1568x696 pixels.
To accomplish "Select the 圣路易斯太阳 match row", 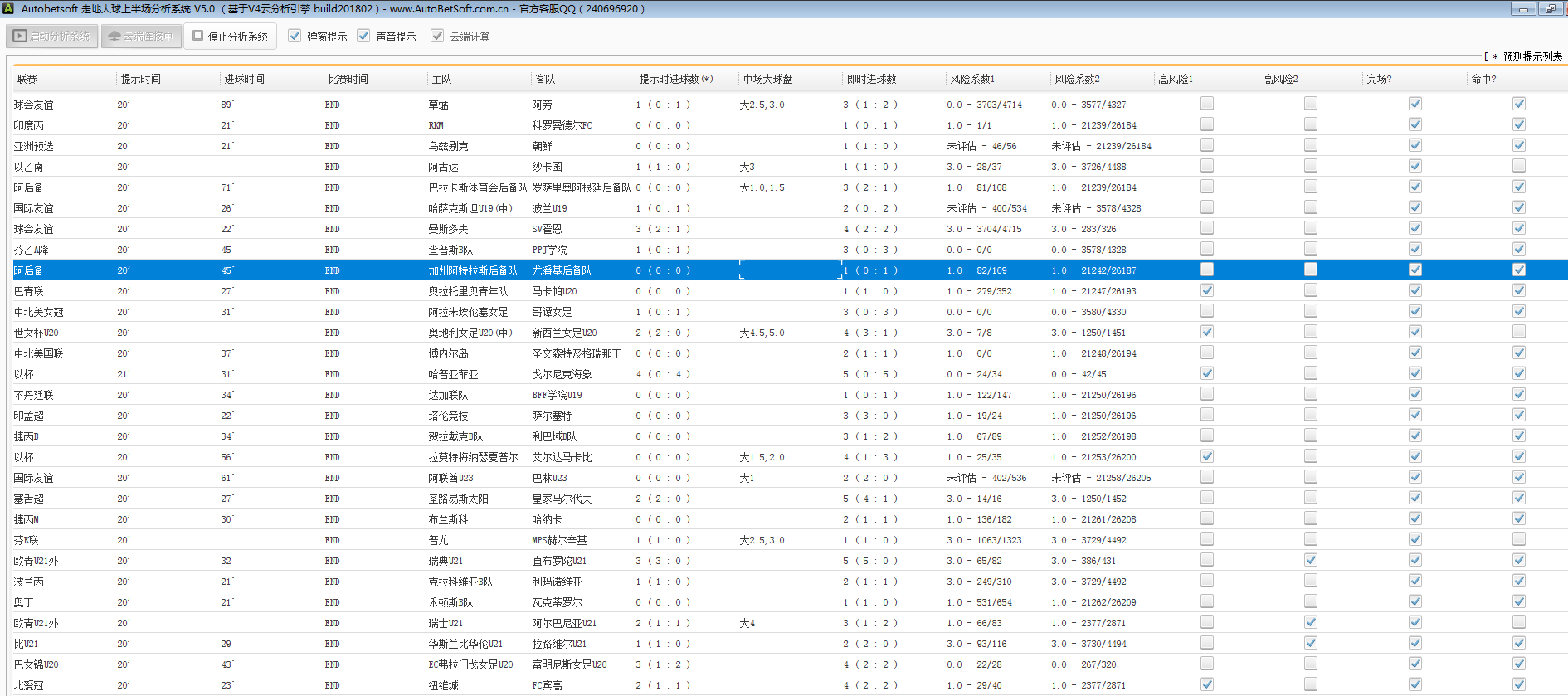I will tap(458, 499).
